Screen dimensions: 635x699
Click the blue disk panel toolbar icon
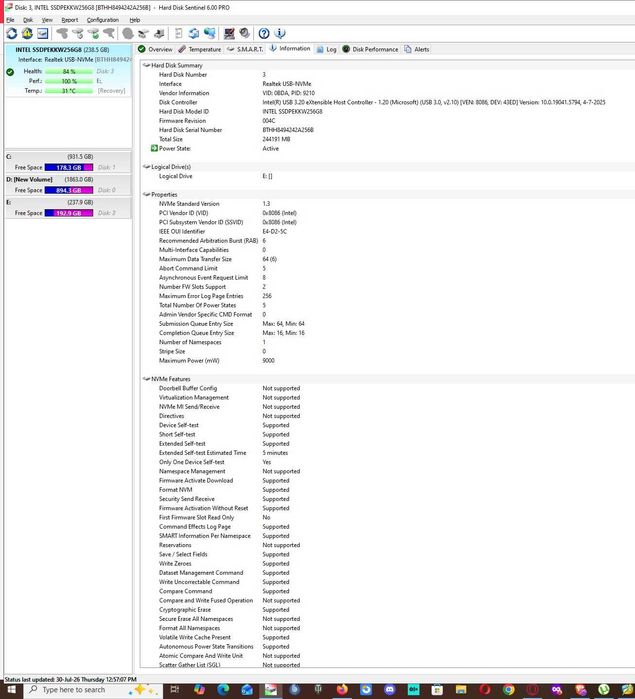[x=42, y=33]
